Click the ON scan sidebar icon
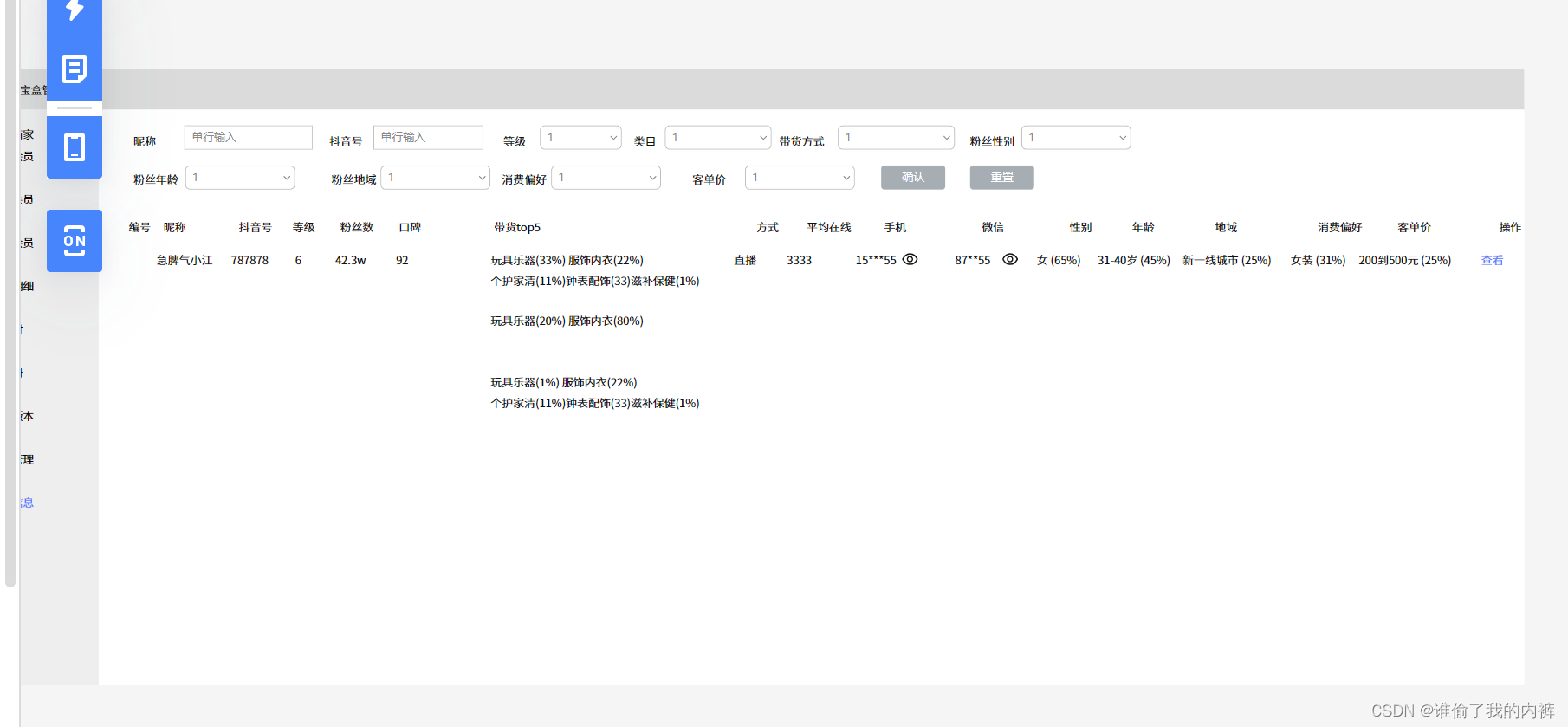 pyautogui.click(x=75, y=241)
